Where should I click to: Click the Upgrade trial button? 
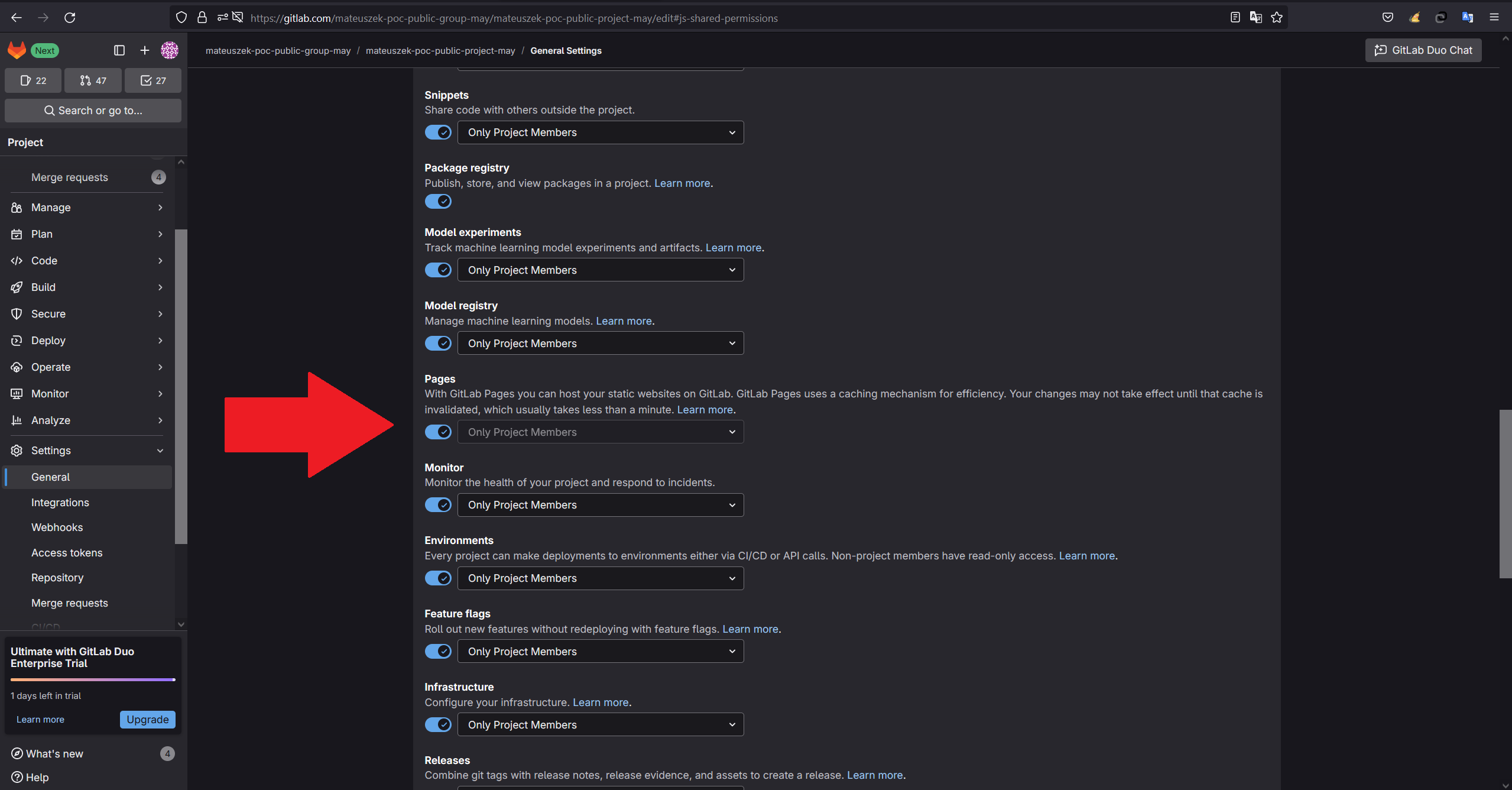(147, 720)
